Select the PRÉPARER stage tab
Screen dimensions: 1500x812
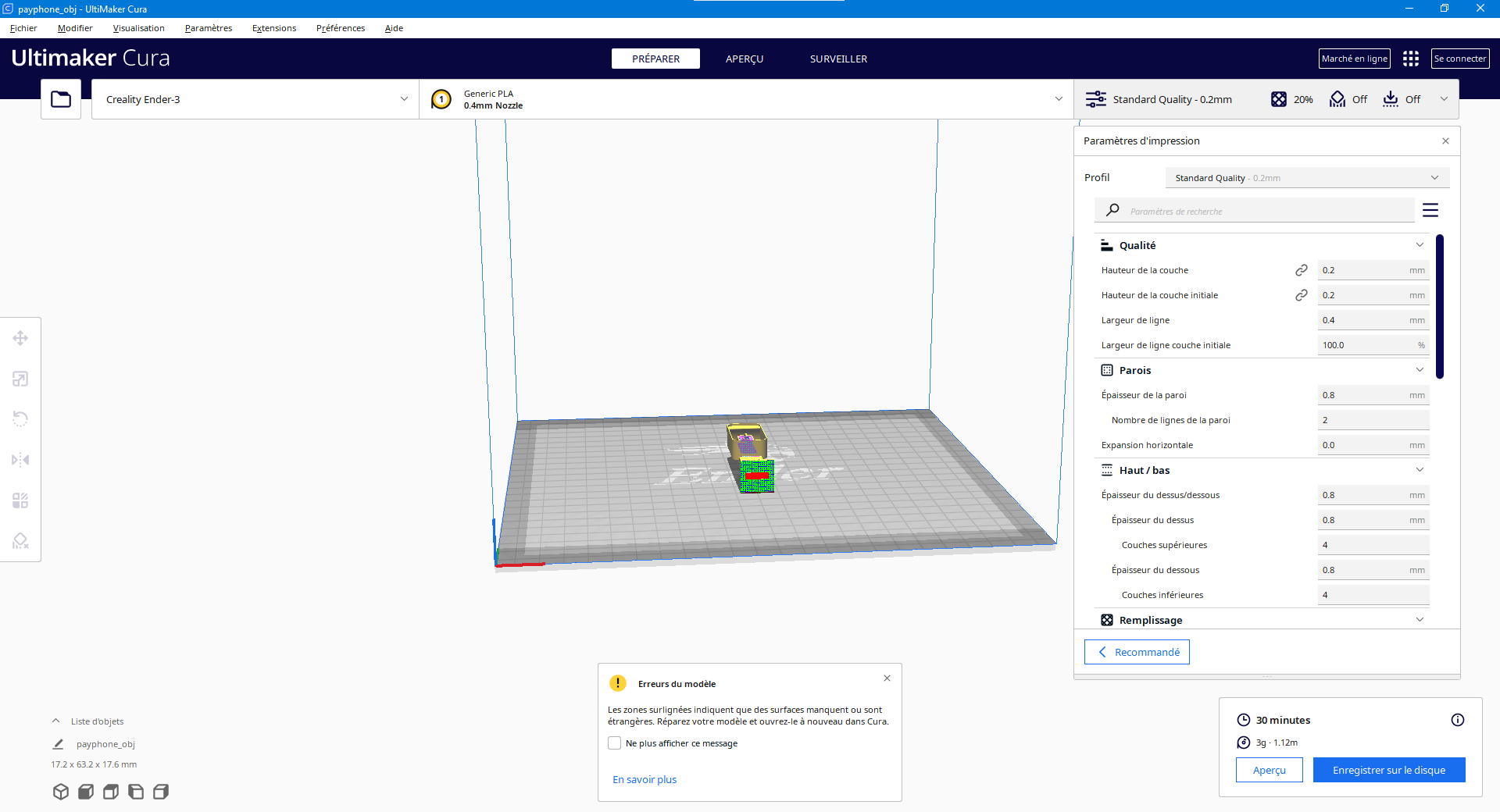[655, 59]
